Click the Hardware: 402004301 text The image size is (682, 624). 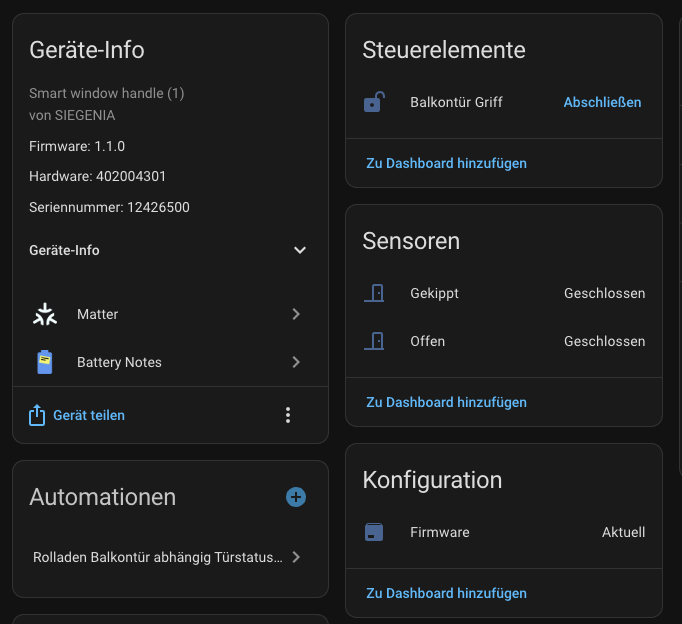point(97,176)
